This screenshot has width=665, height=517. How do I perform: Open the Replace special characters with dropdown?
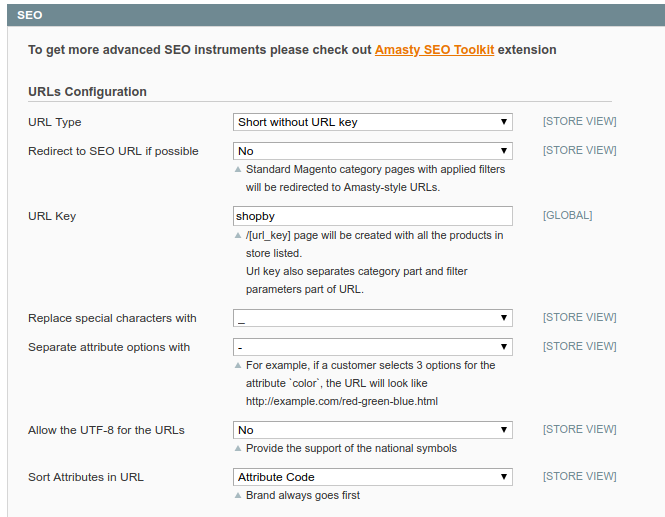coord(372,318)
